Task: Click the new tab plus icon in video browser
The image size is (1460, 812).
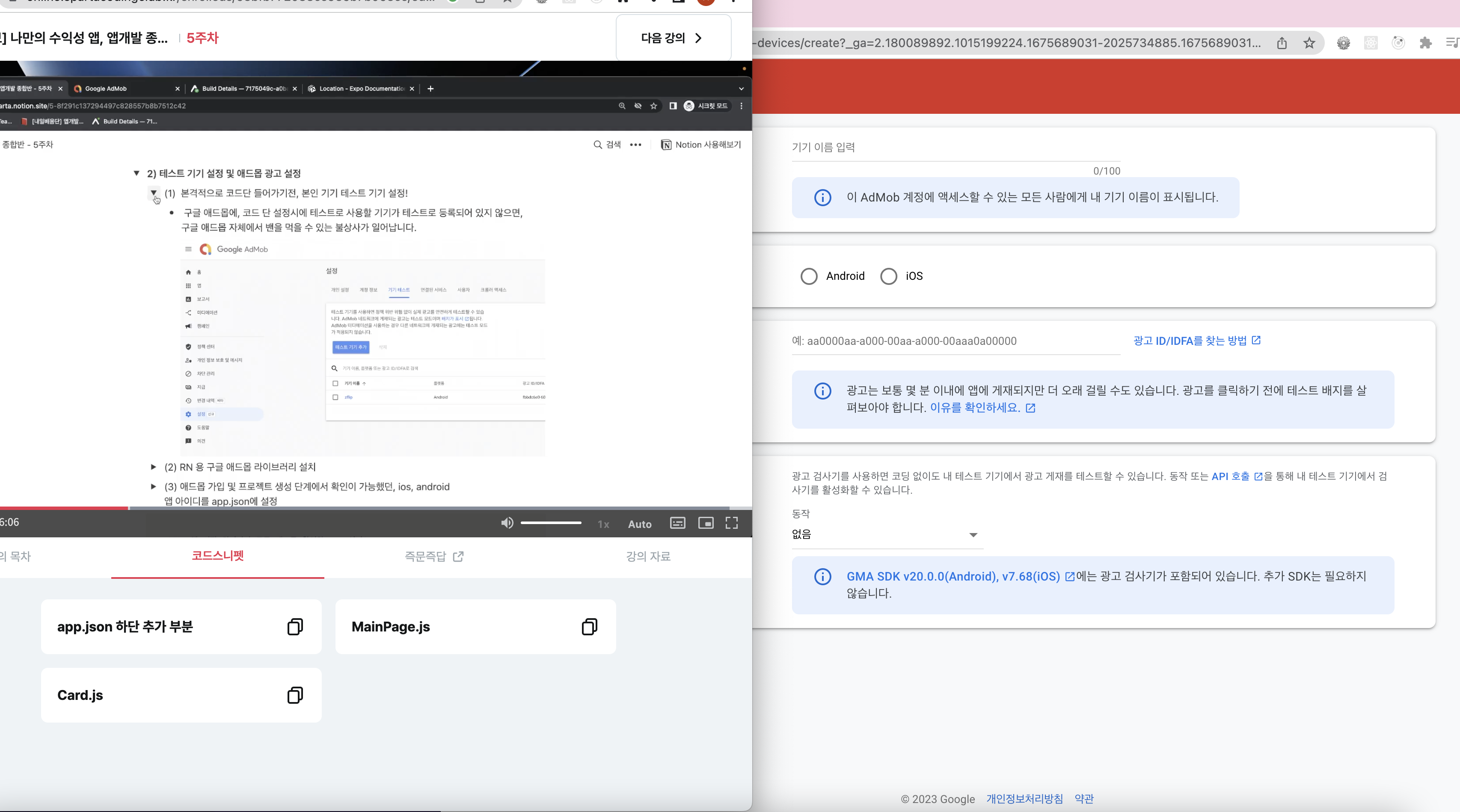Action: 430,89
